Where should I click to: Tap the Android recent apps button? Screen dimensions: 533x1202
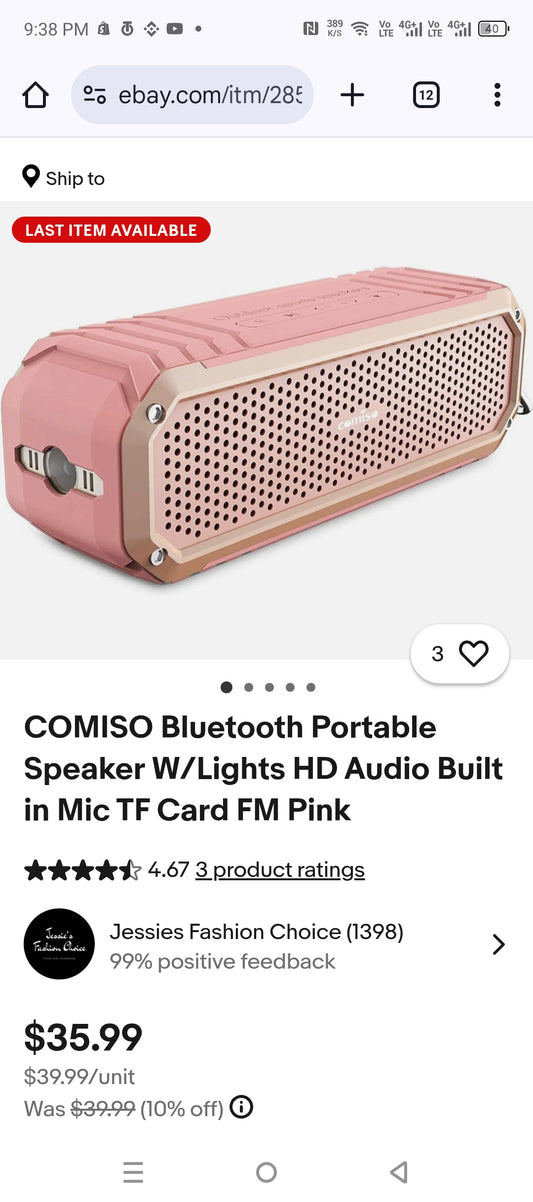(x=133, y=1172)
